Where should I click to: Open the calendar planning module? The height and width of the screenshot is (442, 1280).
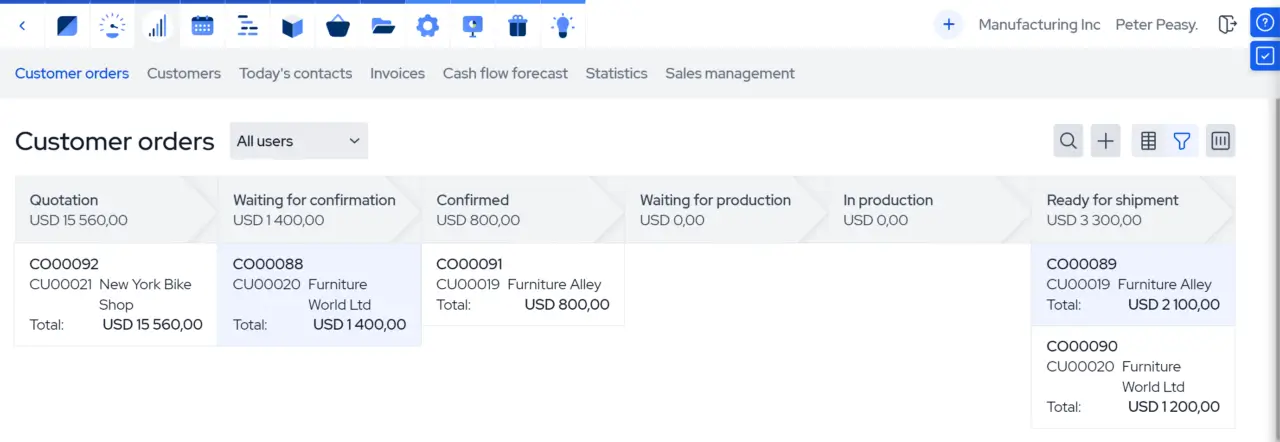(x=202, y=26)
